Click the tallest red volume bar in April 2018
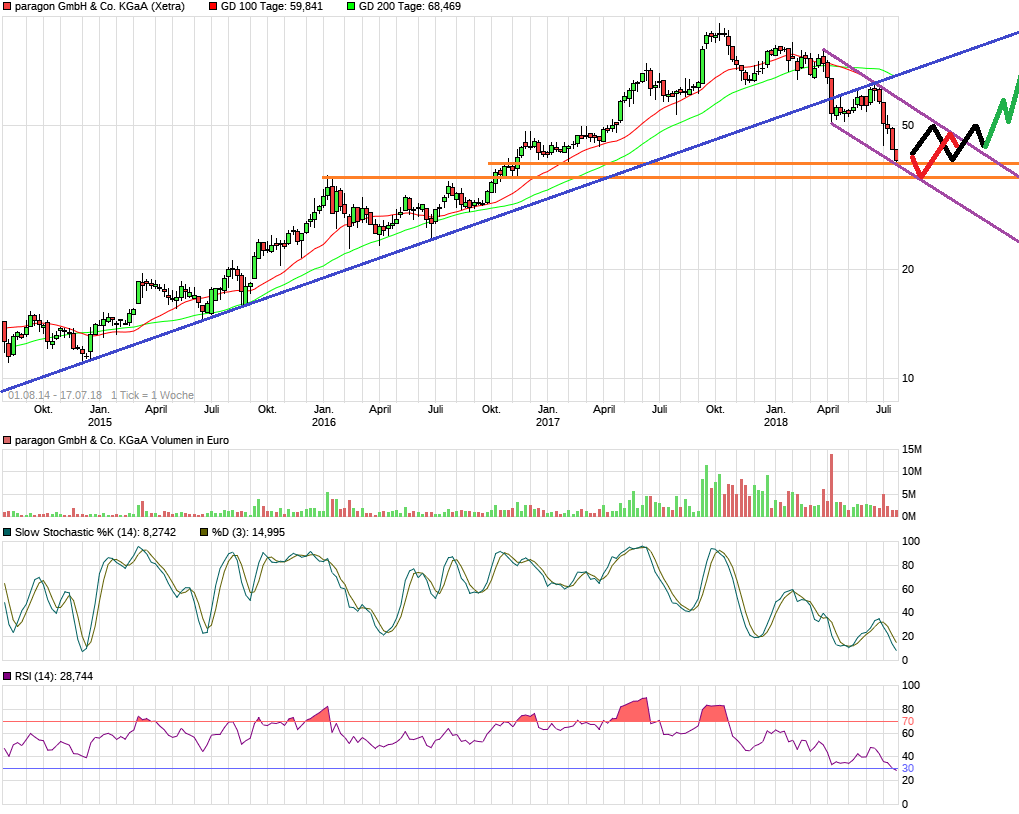Image resolution: width=1019 pixels, height=814 pixels. [831, 485]
